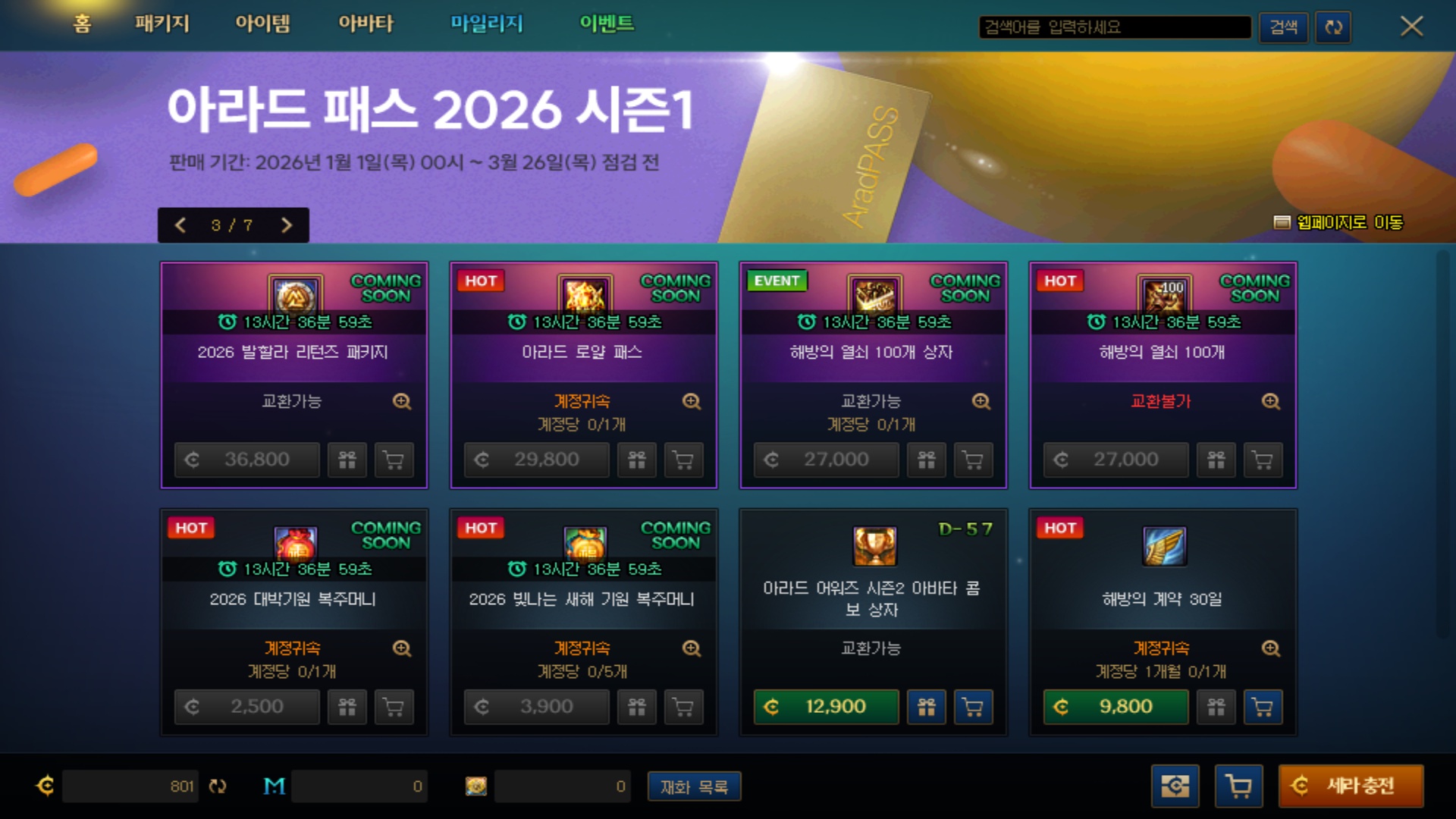This screenshot has height=819, width=1456.
Task: Open the 마일리지 tab
Action: [x=487, y=24]
